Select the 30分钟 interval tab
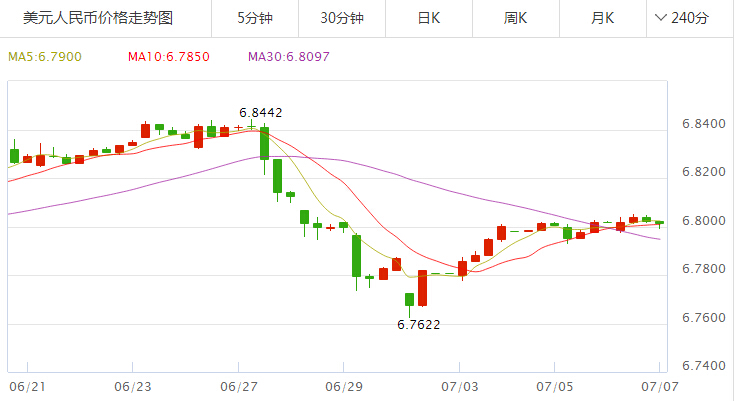This screenshot has width=734, height=401. [x=342, y=18]
